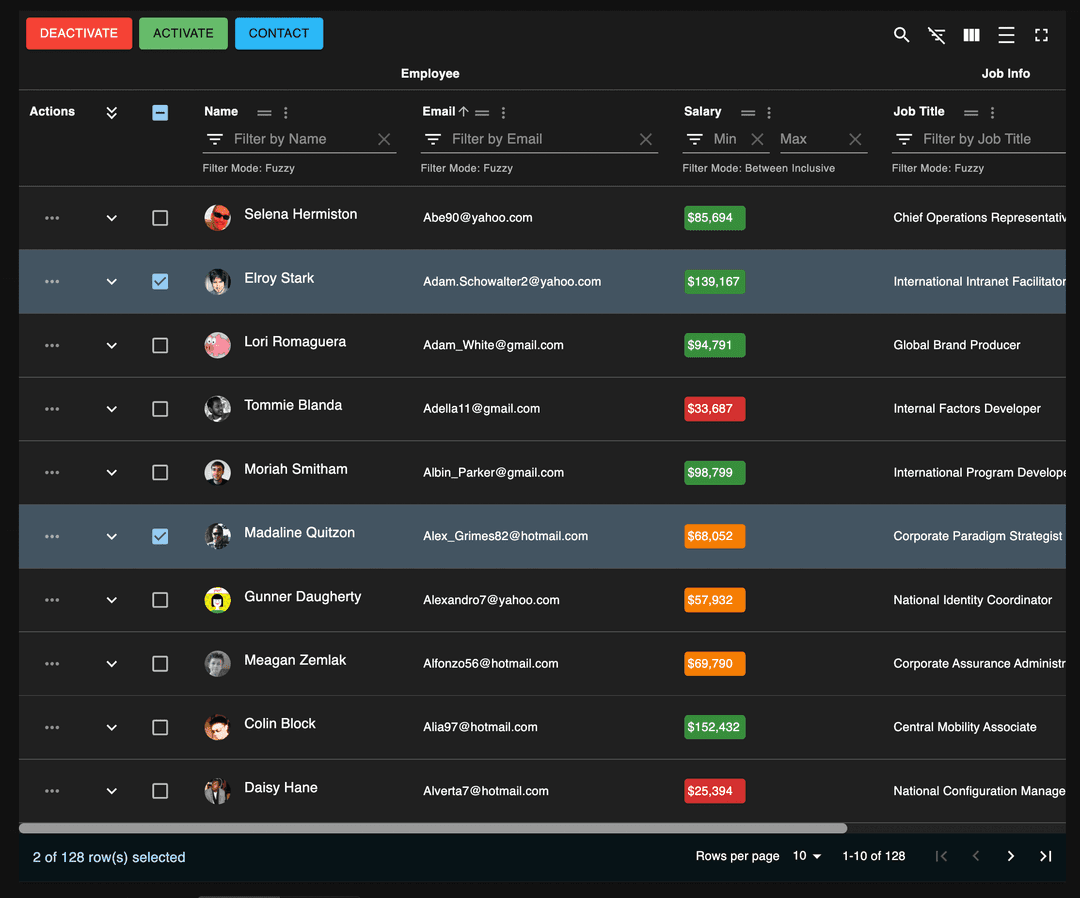Collapse all rows via the Actions header chevron
Viewport: 1080px width, 898px height.
[111, 112]
